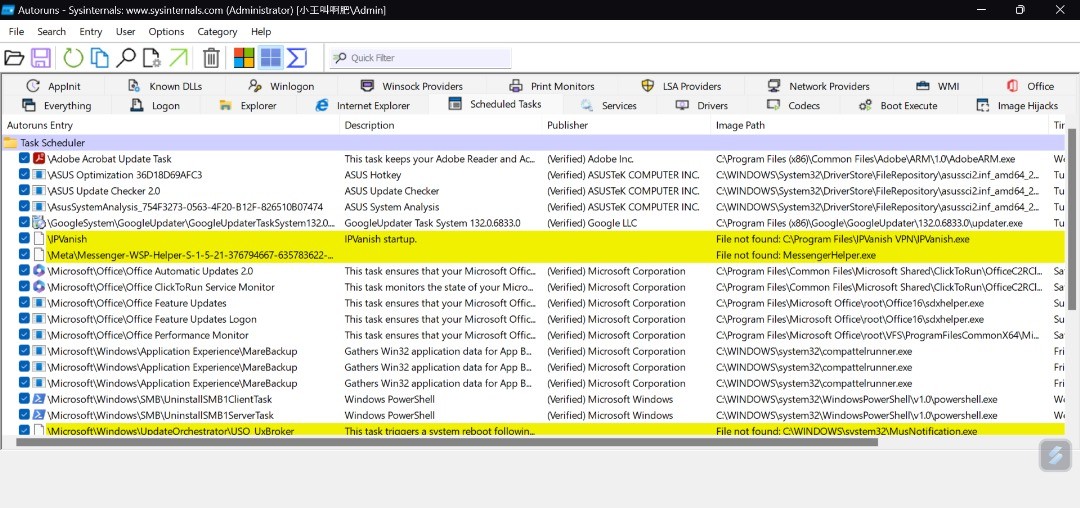Click the Office Automatic Updates 2.0 icon

(x=39, y=271)
